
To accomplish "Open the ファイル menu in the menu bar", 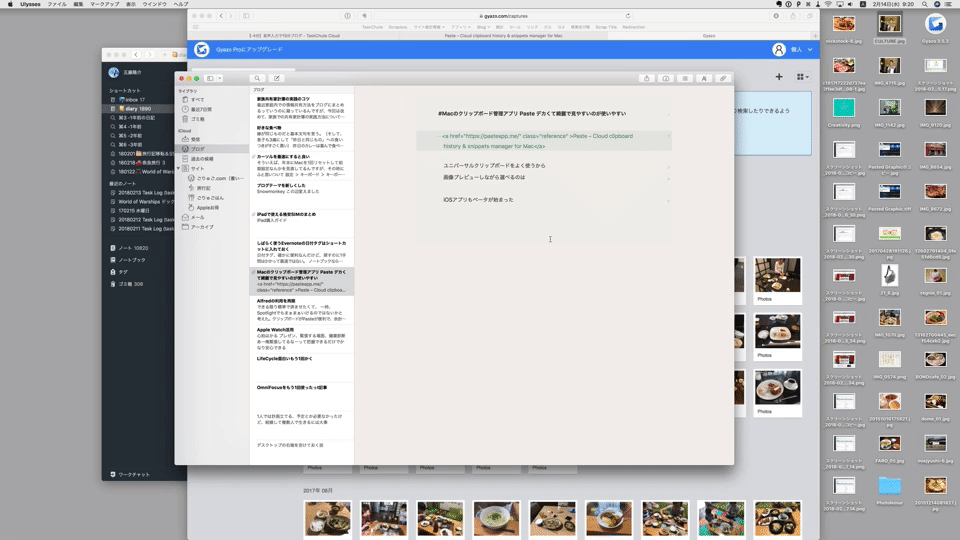I will click(x=57, y=5).
